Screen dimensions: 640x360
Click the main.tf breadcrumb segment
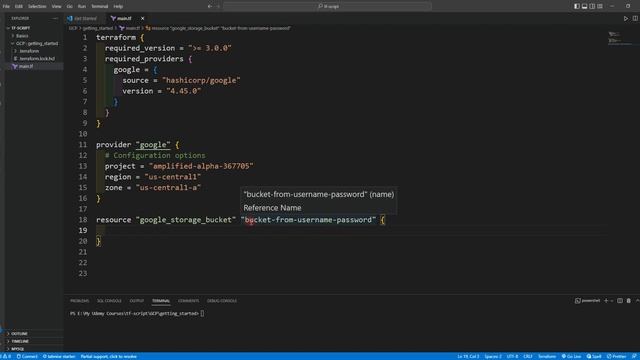130,28
